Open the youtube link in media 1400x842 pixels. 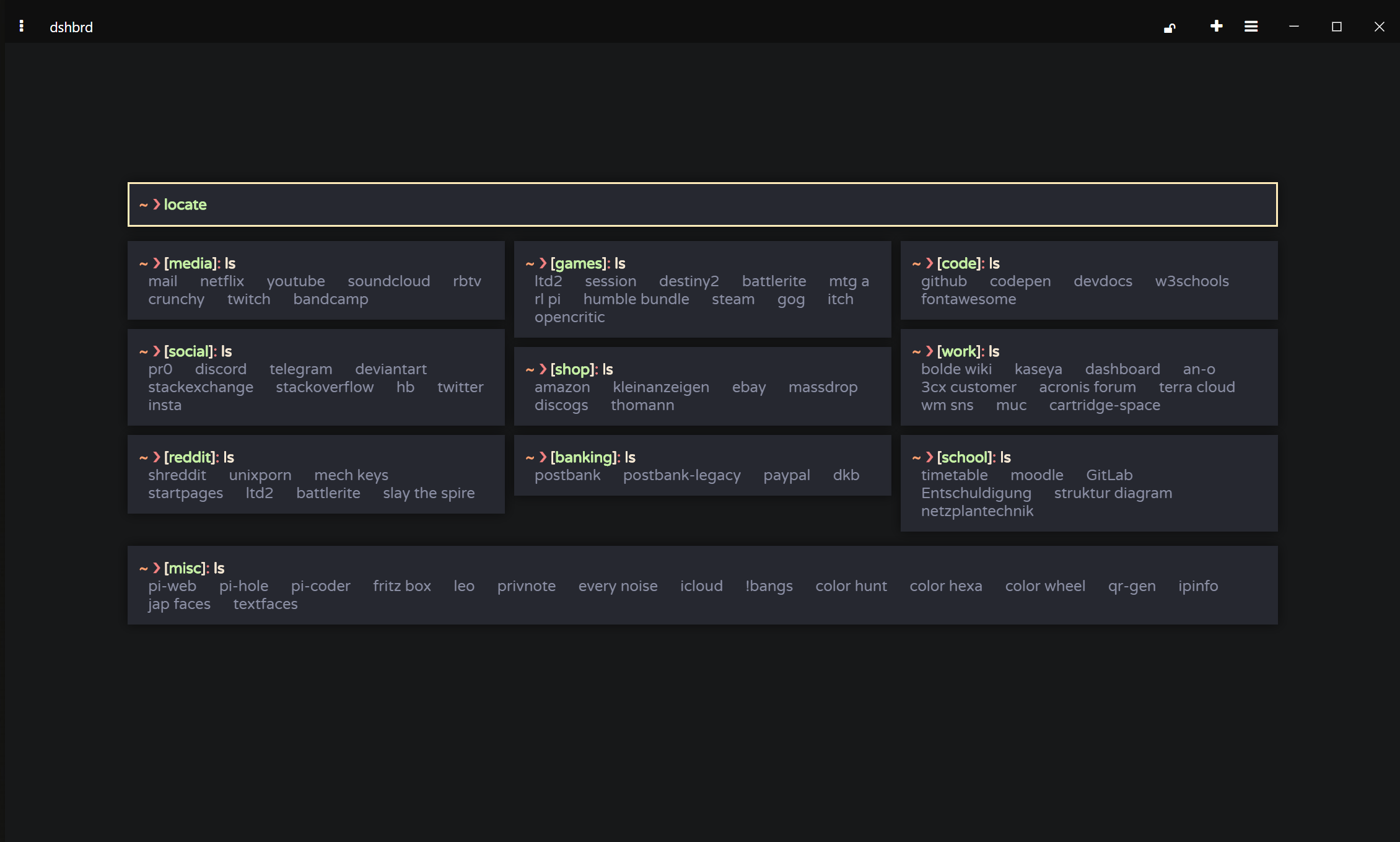click(295, 281)
